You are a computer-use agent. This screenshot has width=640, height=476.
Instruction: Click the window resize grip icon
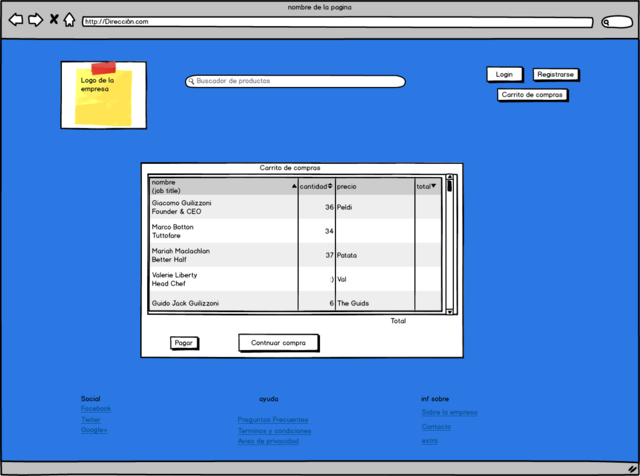[x=632, y=469]
